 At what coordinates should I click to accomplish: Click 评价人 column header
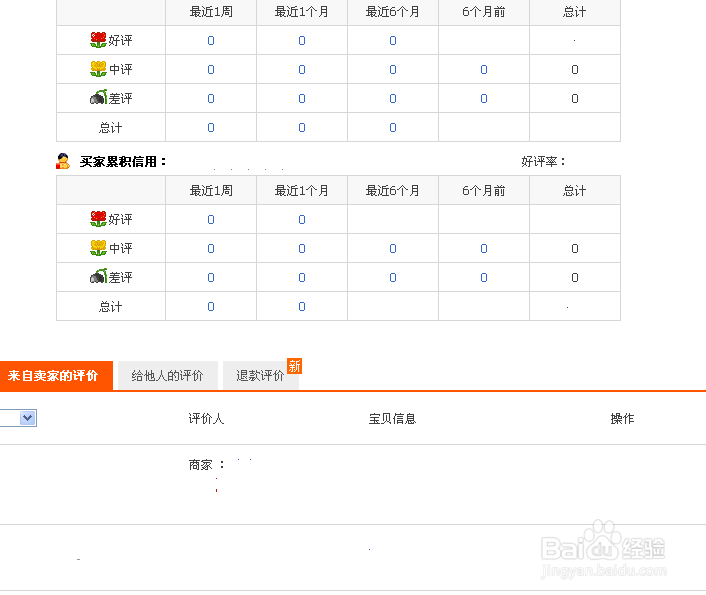(206, 418)
